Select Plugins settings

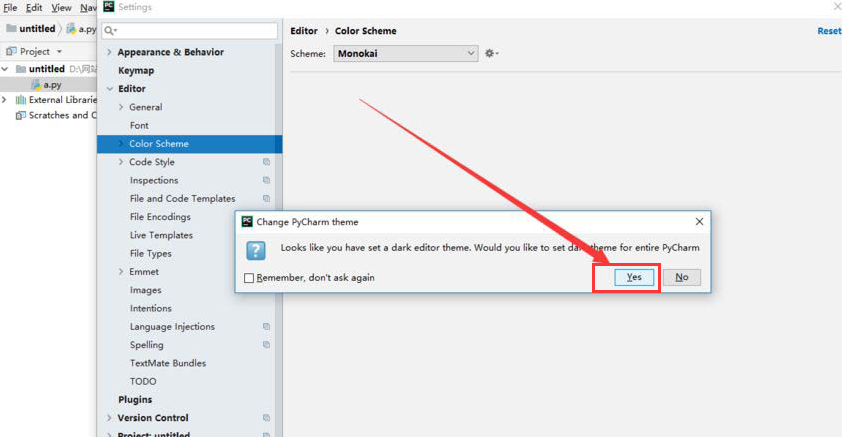(x=135, y=399)
